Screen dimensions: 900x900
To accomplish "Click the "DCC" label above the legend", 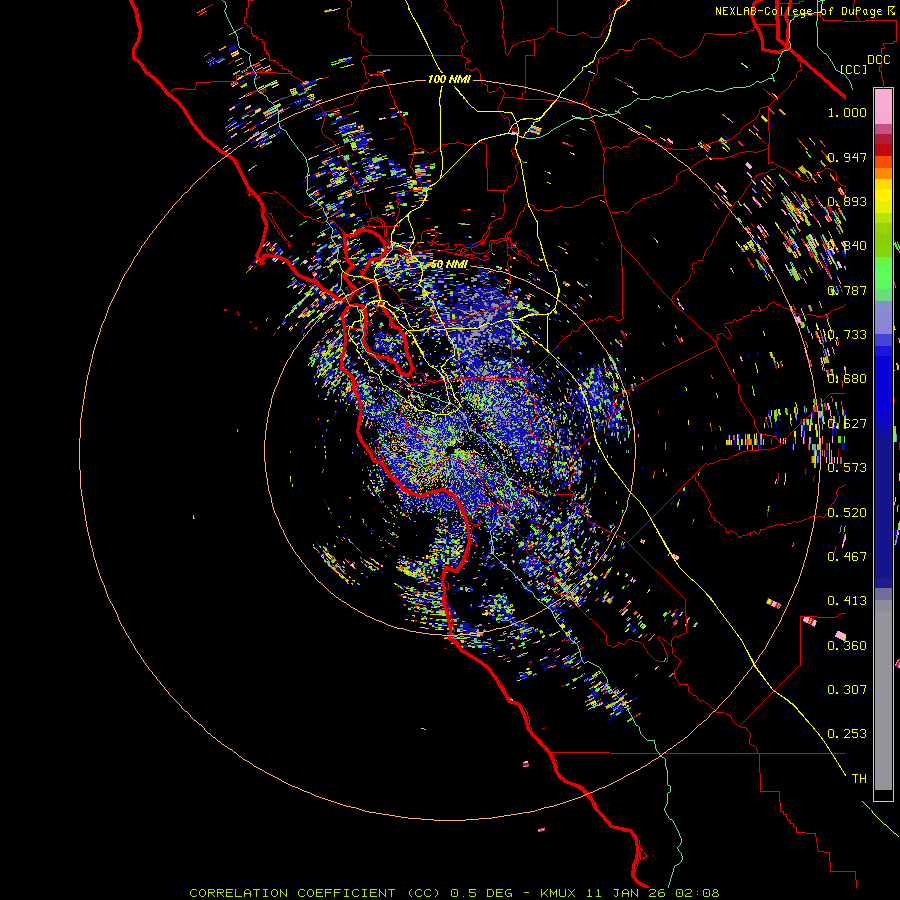I will (x=878, y=60).
